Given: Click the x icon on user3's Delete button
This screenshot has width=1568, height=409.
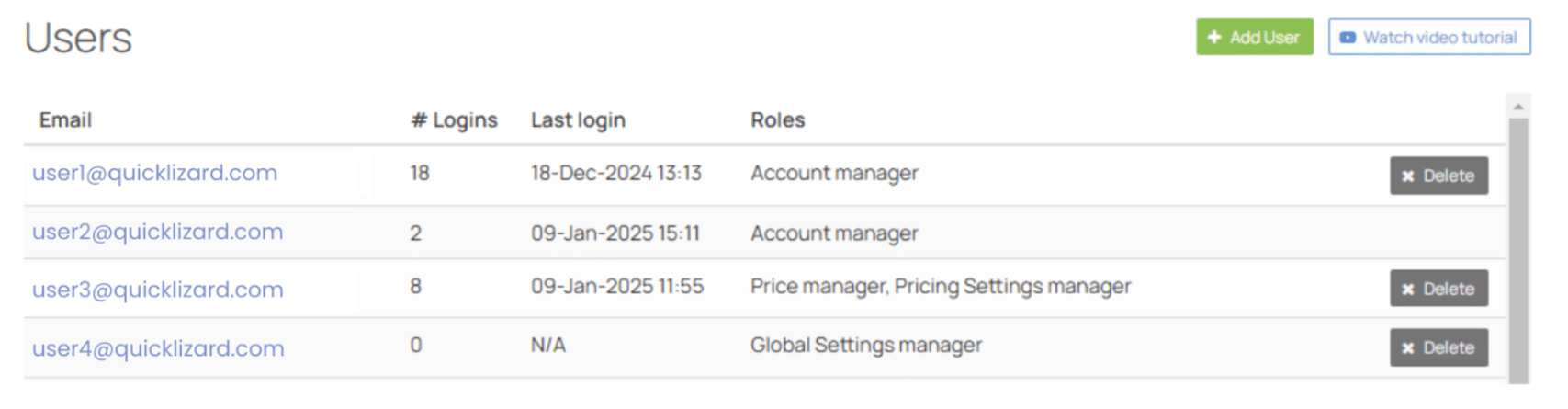Looking at the screenshot, I should [x=1408, y=290].
